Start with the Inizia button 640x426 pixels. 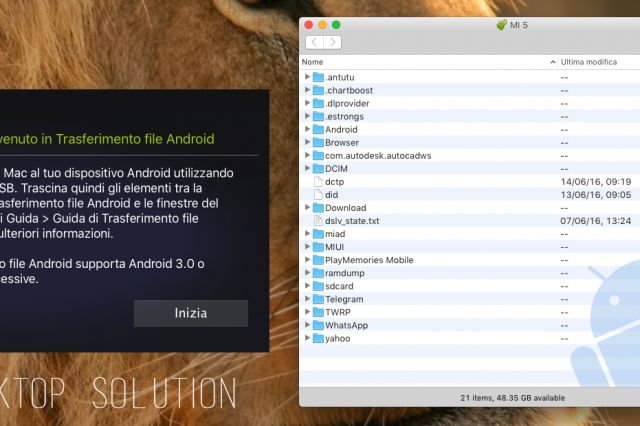(191, 313)
